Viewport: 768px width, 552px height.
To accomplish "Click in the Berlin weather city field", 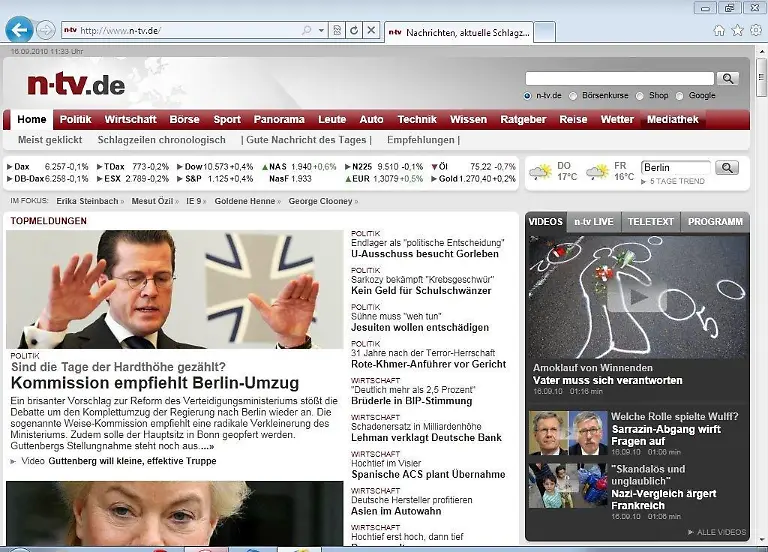I will tap(675, 167).
